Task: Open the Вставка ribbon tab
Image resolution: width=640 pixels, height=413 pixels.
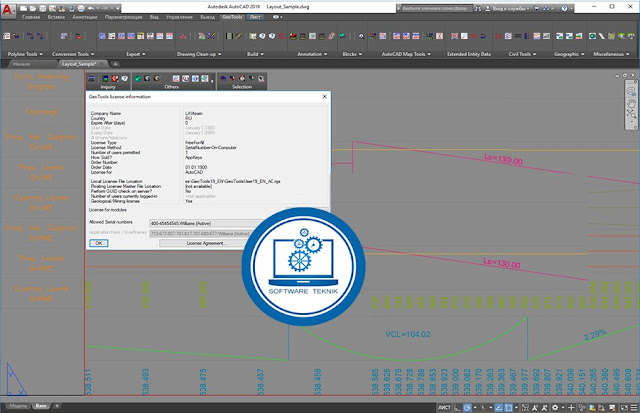Action: click(56, 17)
